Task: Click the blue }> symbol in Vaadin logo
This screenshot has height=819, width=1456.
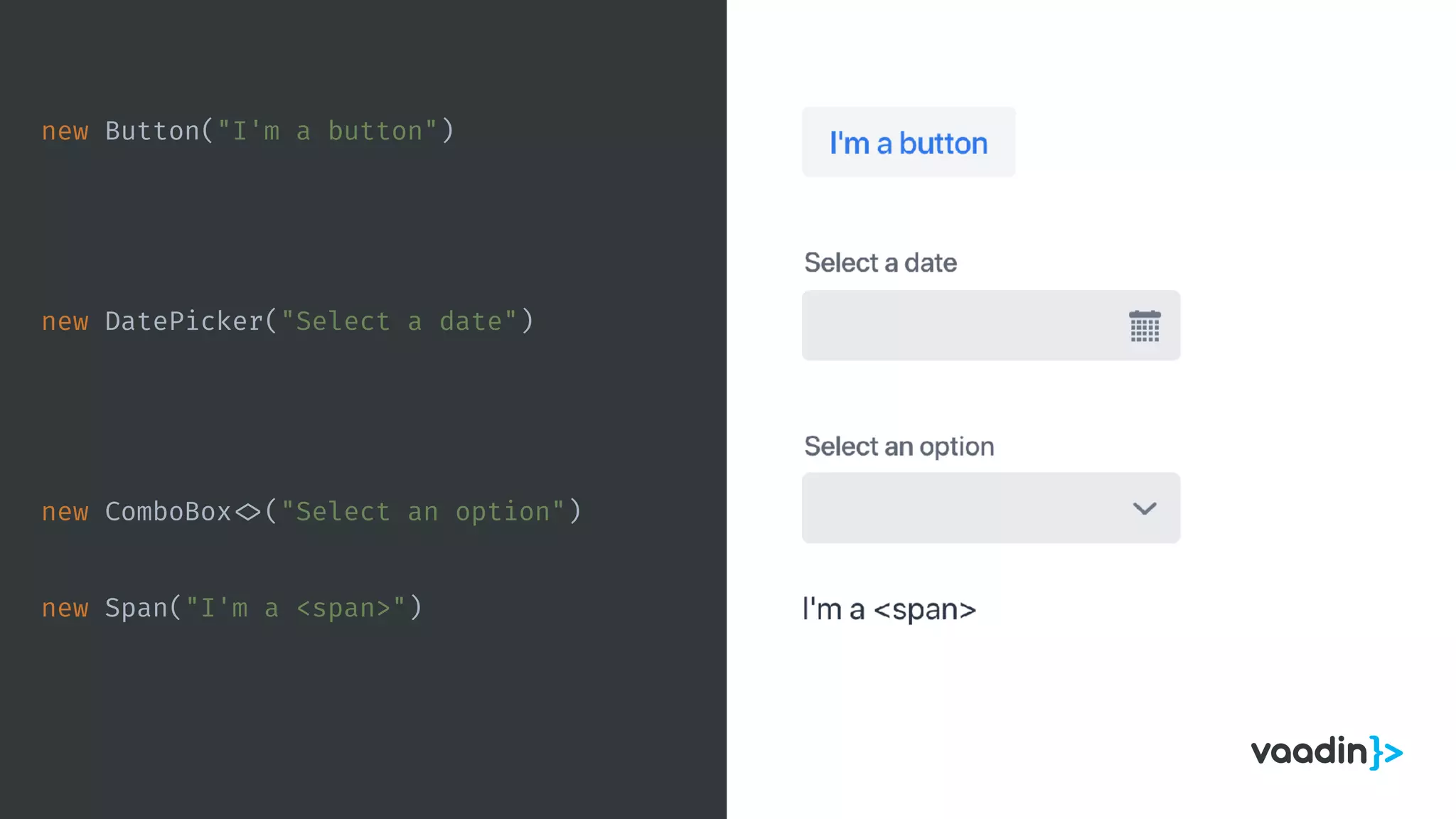Action: click(1386, 752)
